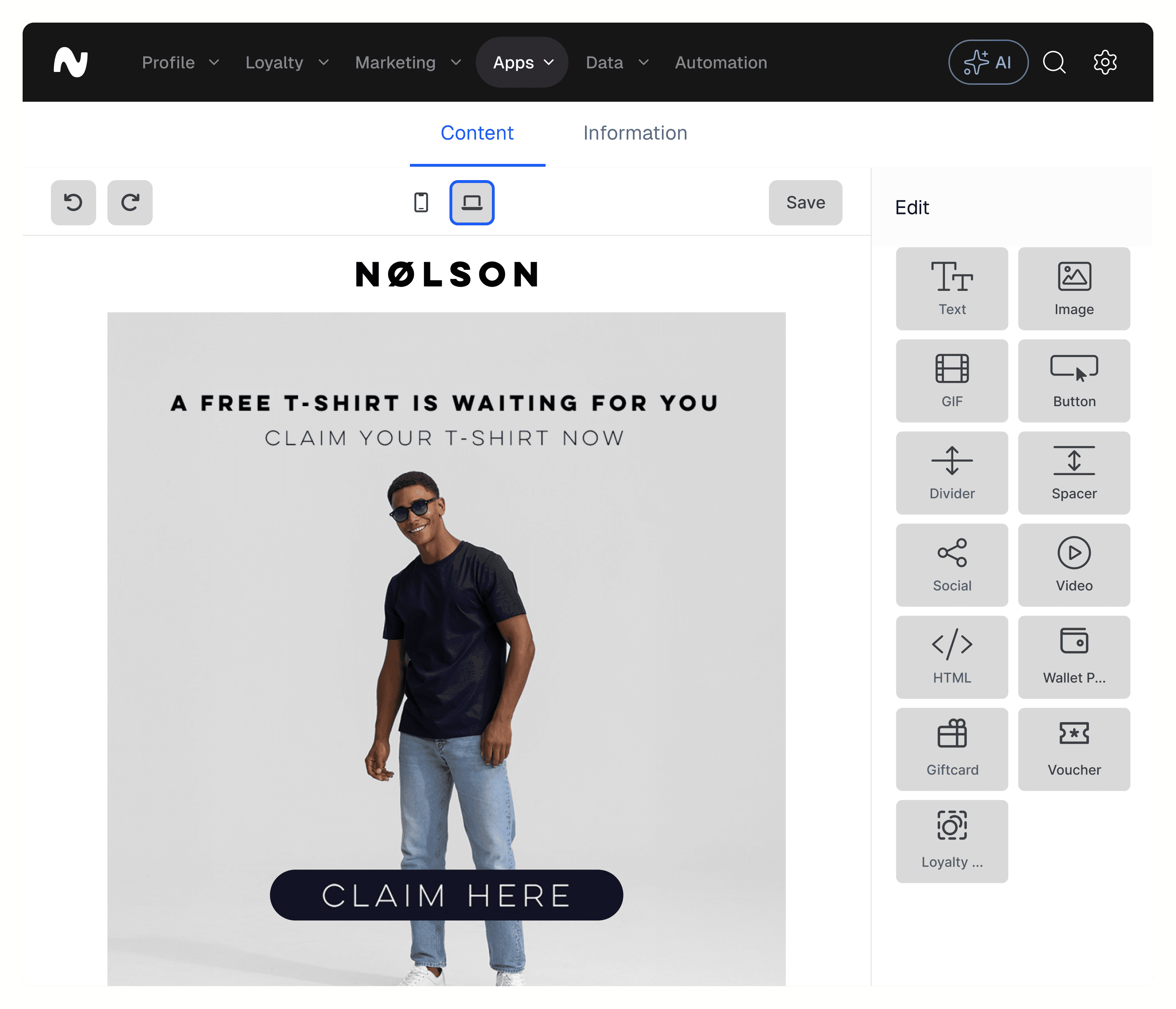Image resolution: width=1176 pixels, height=1009 pixels.
Task: Expand the Data dropdown
Action: point(617,63)
